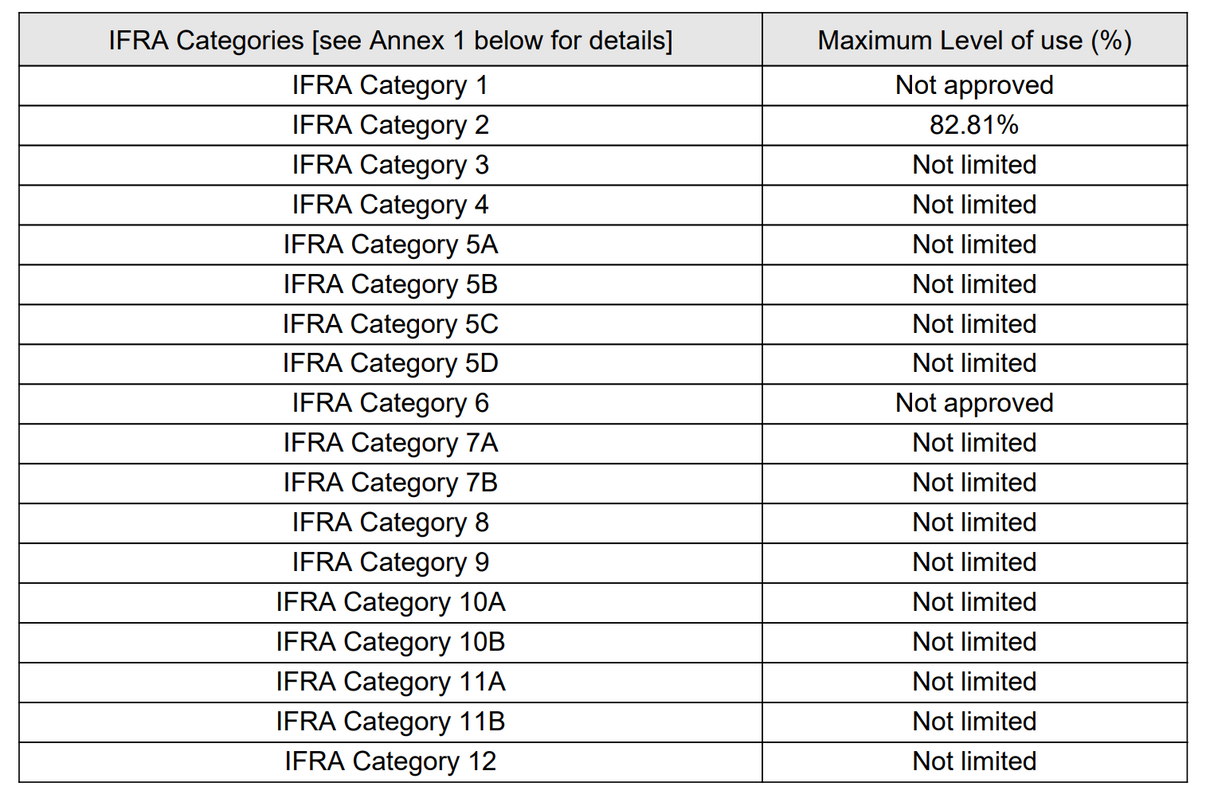Click Not limited value for Category 4

click(974, 205)
